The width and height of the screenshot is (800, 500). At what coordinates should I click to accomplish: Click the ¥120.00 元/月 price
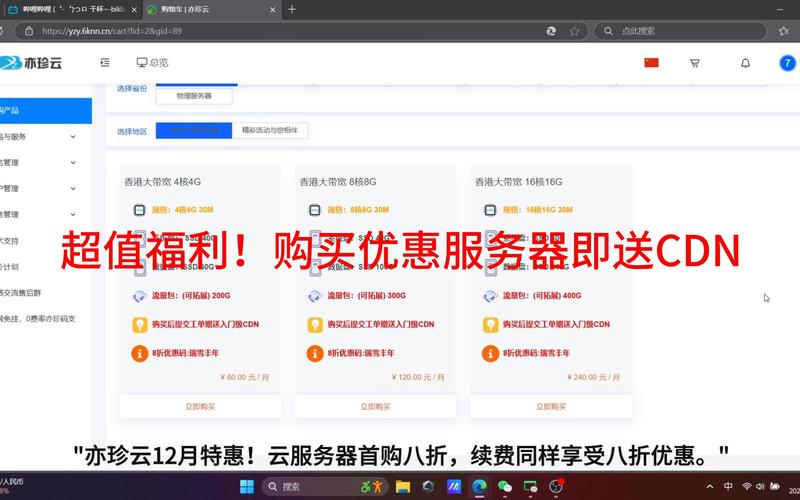click(418, 377)
